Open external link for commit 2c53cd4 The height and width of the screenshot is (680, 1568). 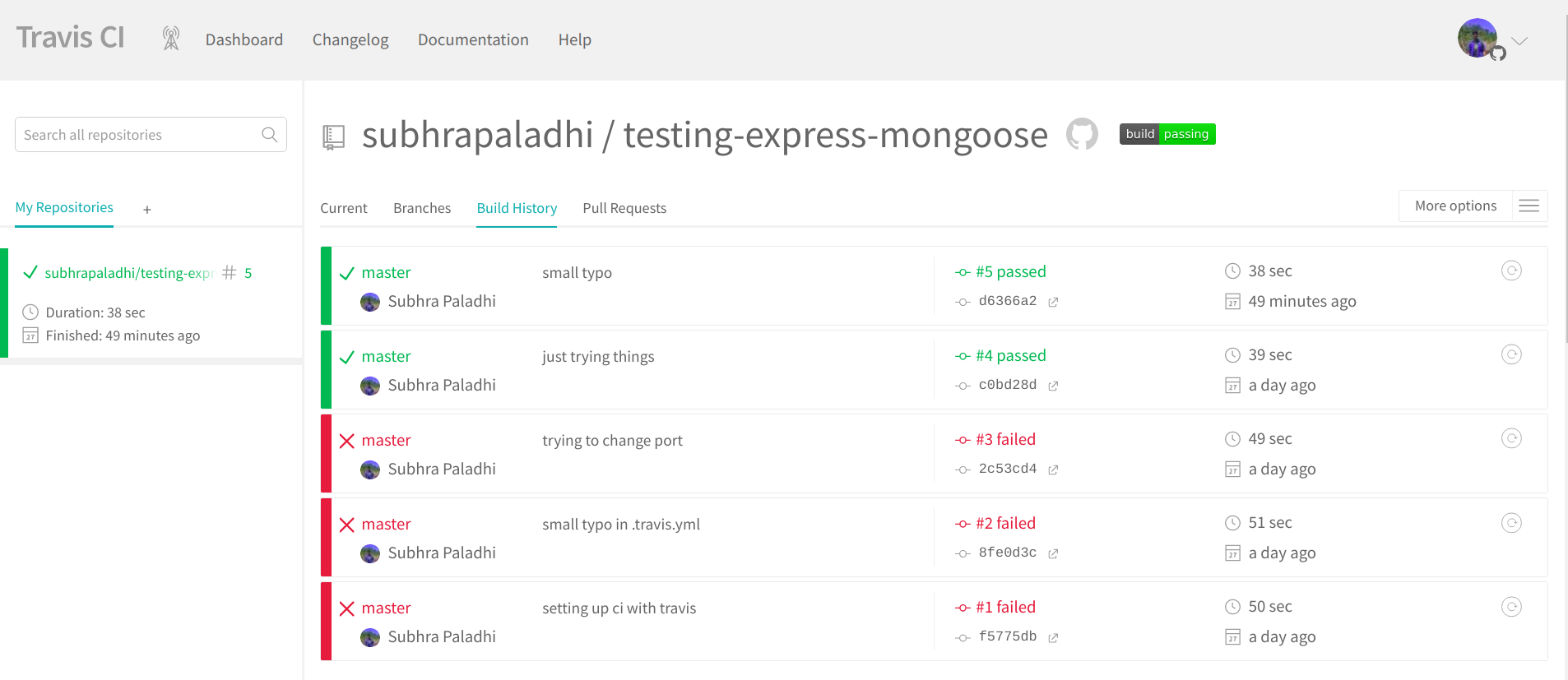(1053, 470)
